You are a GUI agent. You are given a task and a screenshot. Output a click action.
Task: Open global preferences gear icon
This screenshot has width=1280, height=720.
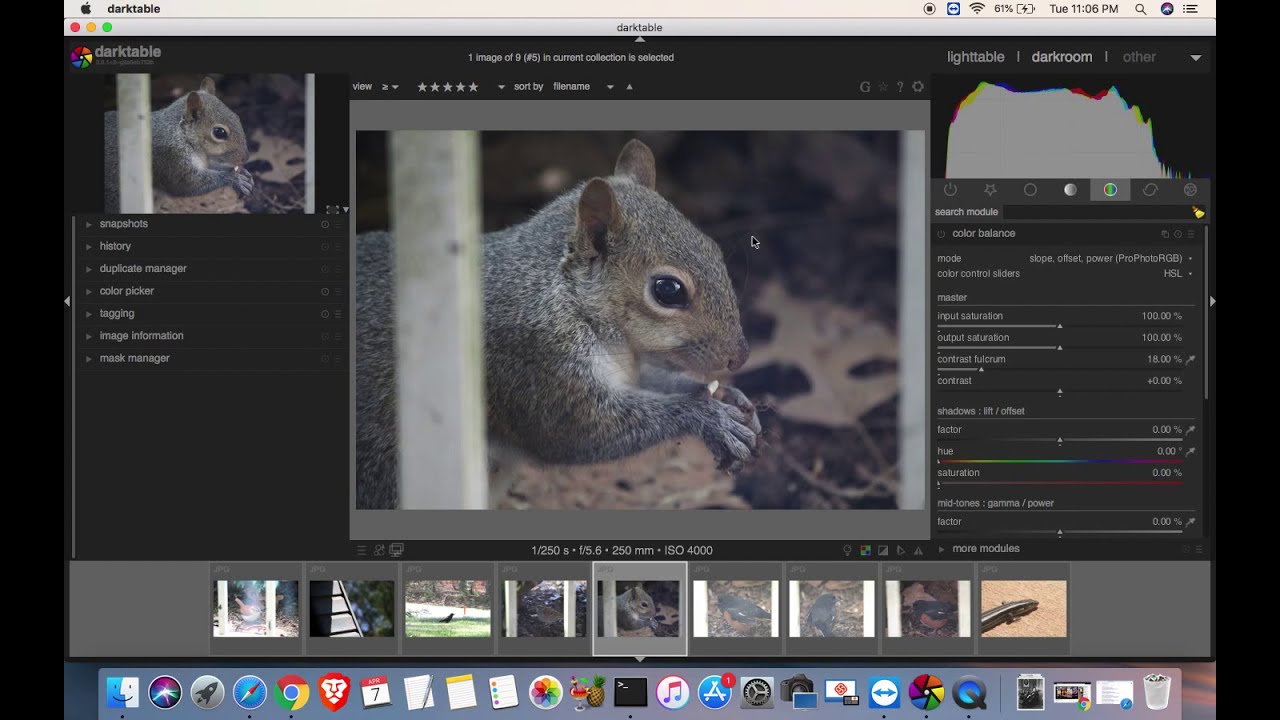tap(918, 87)
